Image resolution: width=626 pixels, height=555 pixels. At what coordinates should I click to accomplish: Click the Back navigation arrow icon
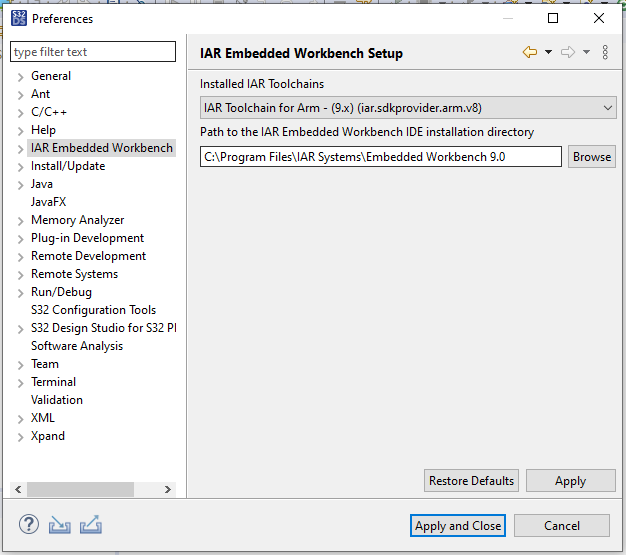(x=530, y=53)
